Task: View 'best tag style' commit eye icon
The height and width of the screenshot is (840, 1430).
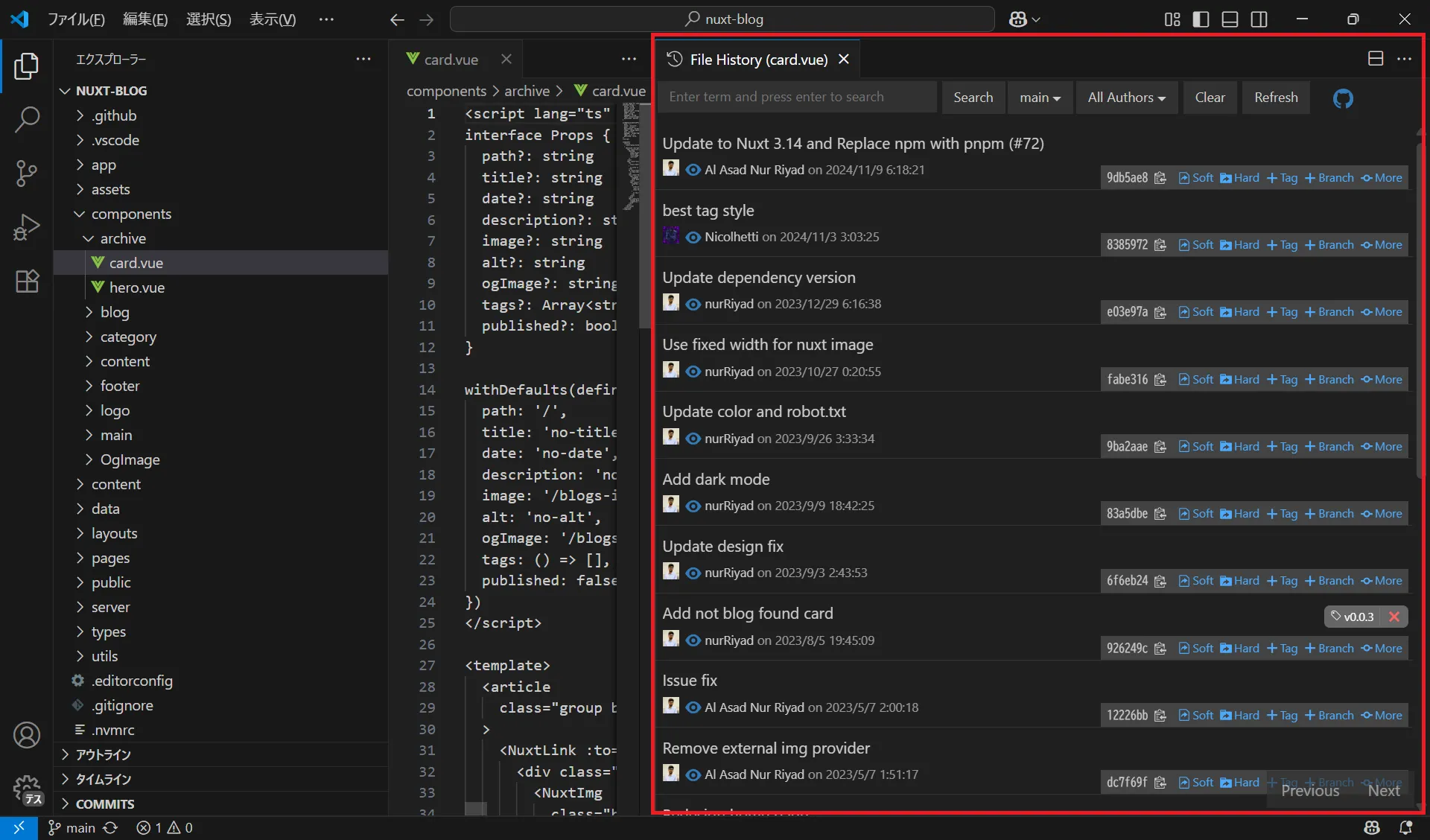Action: [x=693, y=237]
